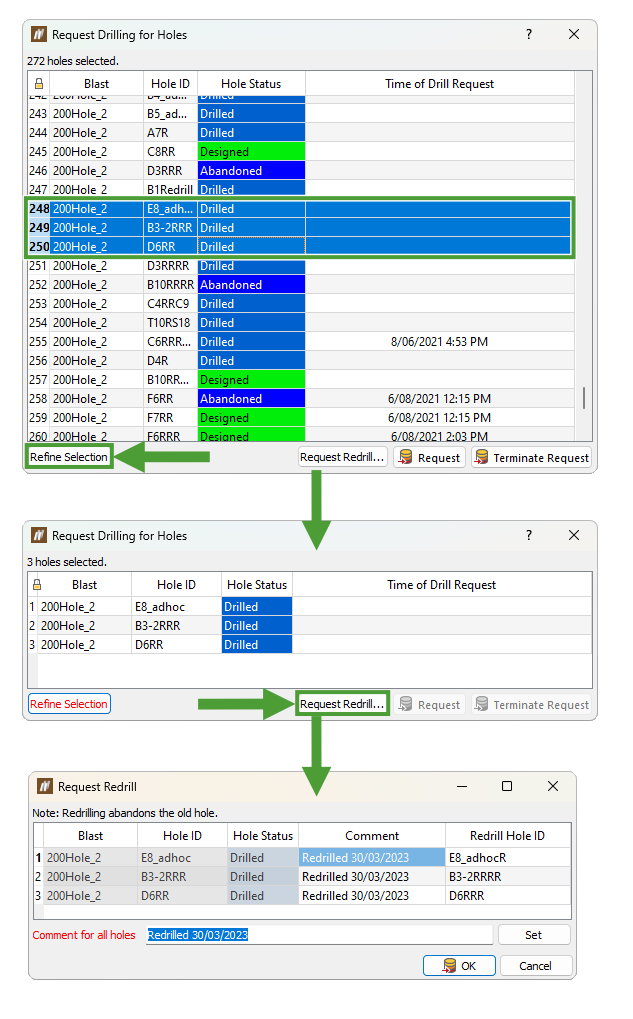This screenshot has width=633, height=1019.
Task: Click the Set button for the comment
Action: click(x=534, y=935)
